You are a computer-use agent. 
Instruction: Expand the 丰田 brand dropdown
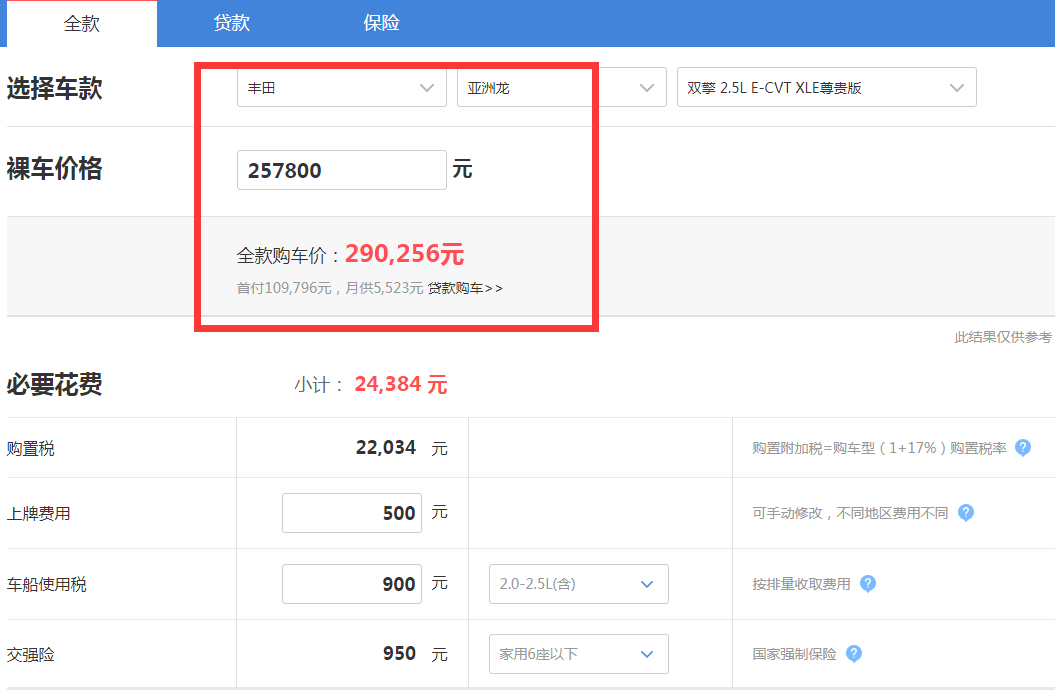point(342,88)
